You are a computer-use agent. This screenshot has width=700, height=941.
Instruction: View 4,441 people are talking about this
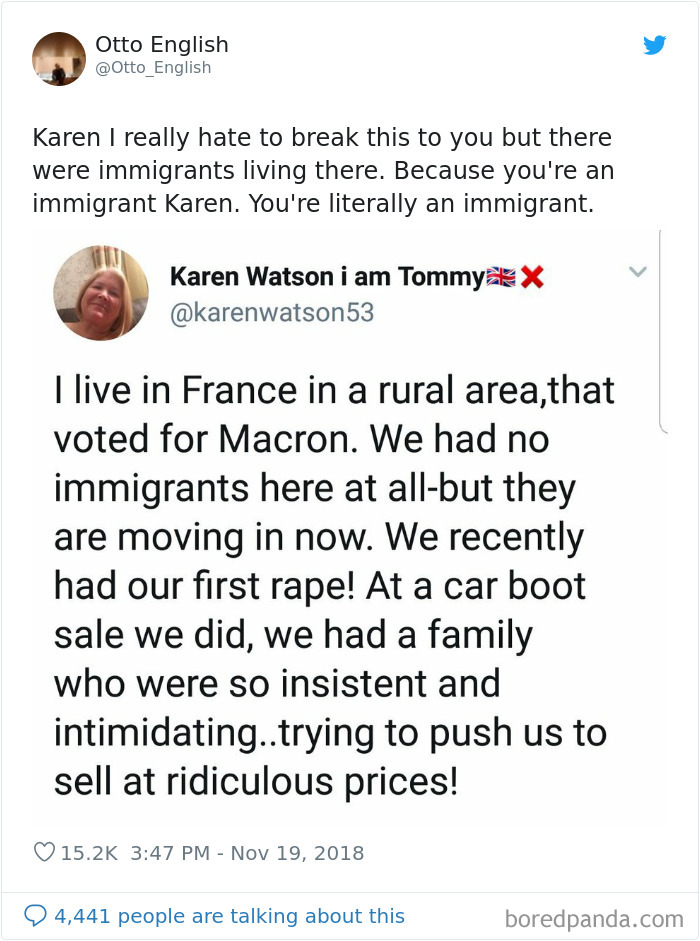point(229,915)
